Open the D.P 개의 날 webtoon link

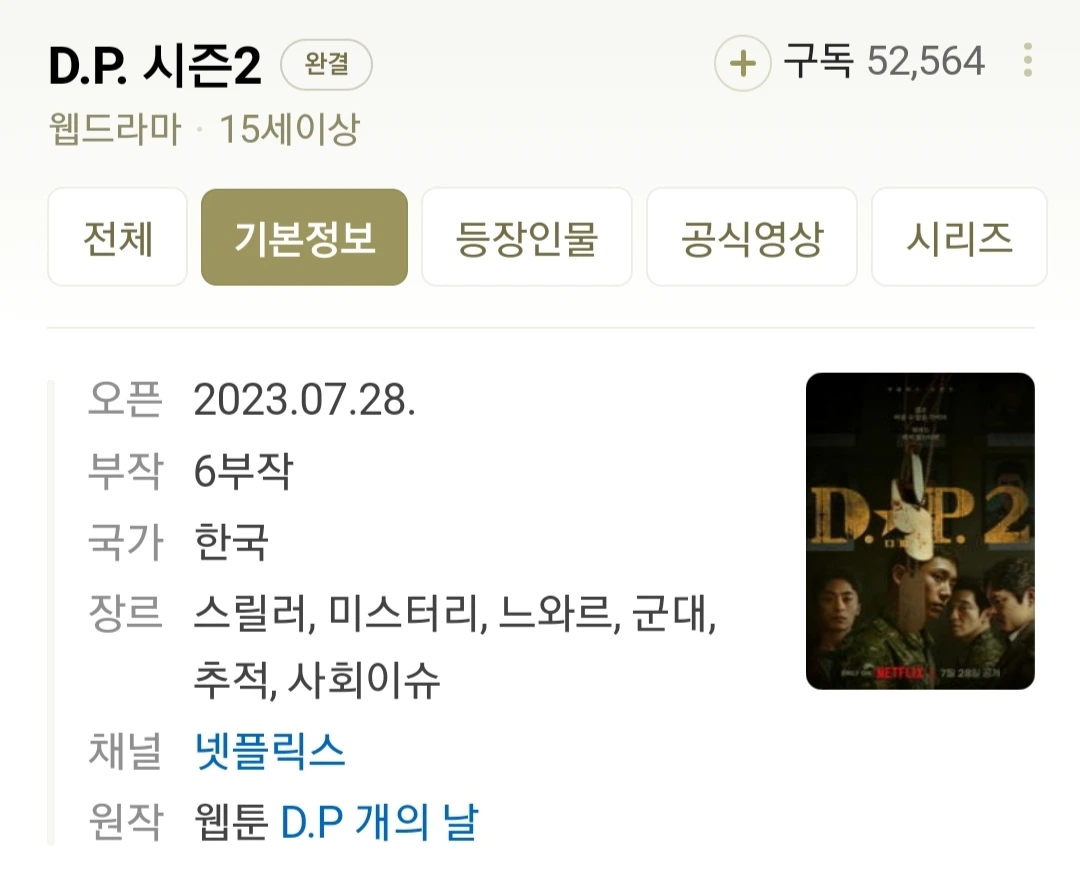379,821
